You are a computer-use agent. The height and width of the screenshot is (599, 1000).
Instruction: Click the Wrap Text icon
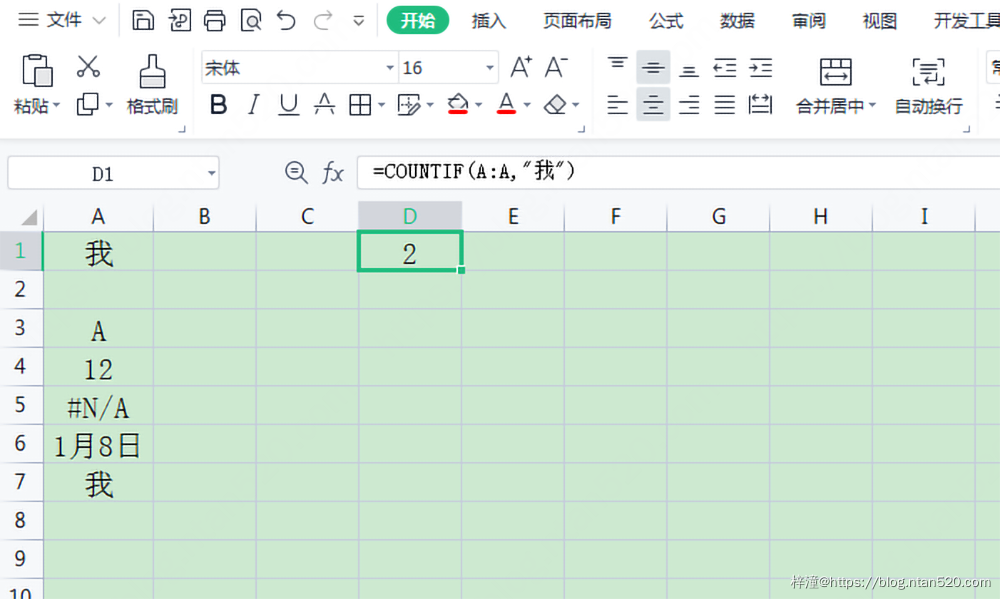pyautogui.click(x=928, y=72)
